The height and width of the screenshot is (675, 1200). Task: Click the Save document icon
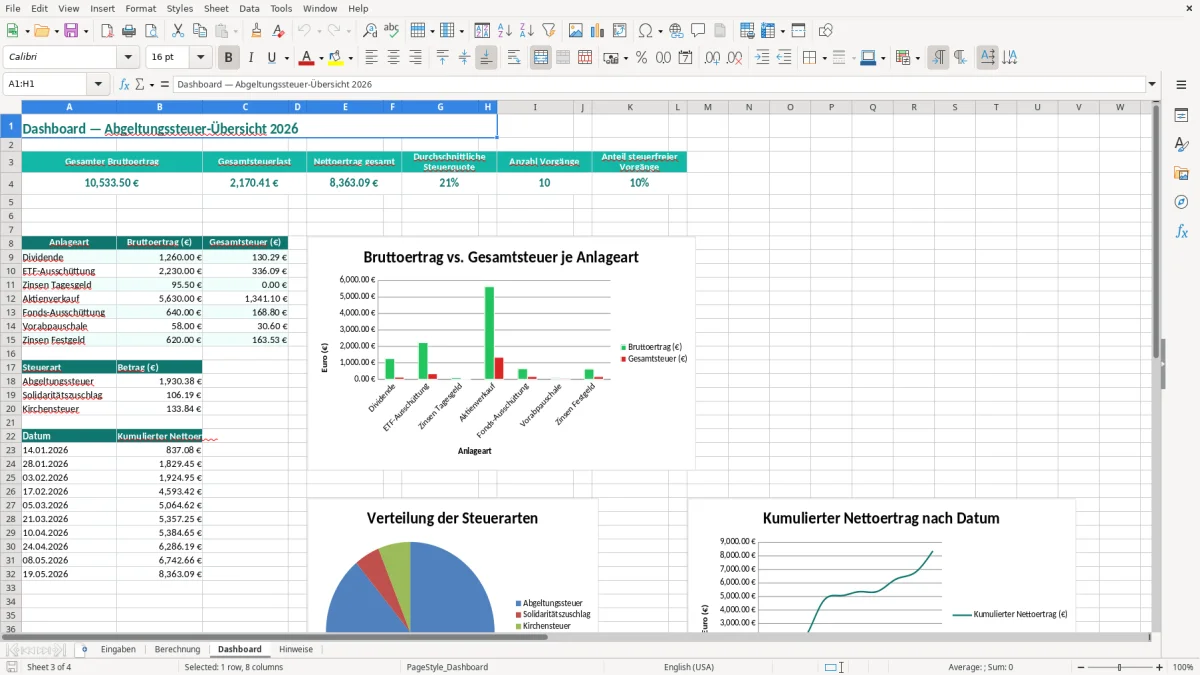coord(71,31)
